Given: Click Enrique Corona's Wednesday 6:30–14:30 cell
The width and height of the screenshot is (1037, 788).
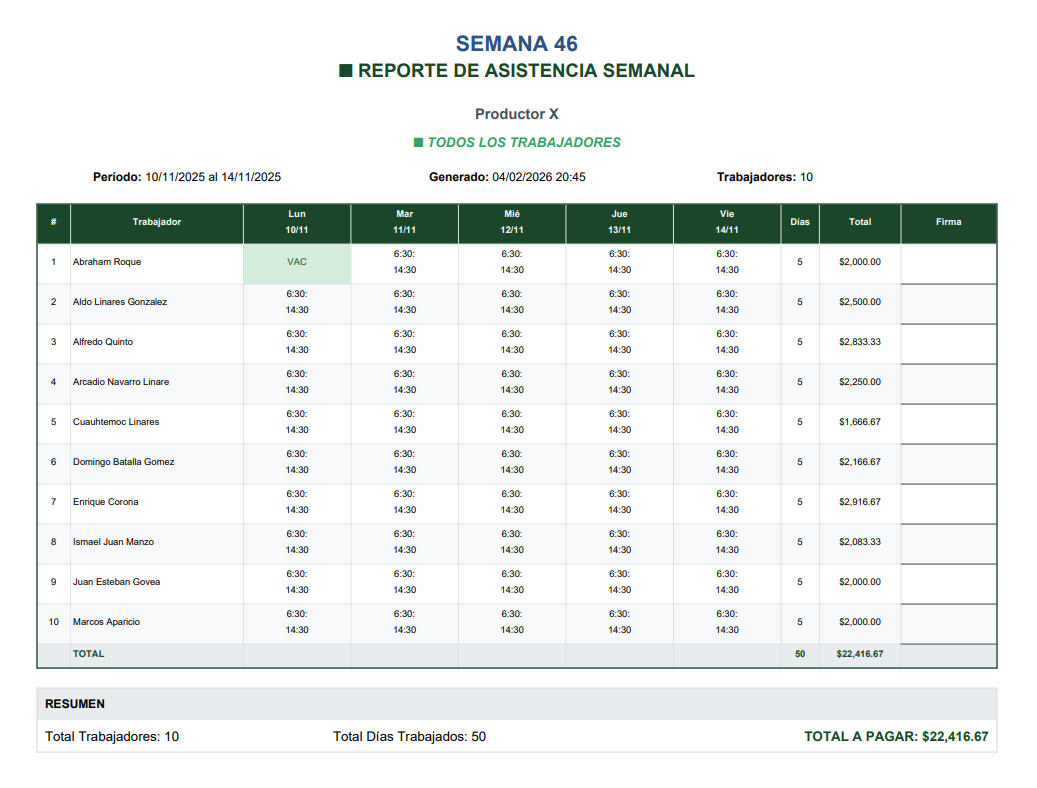Looking at the screenshot, I should coord(512,502).
